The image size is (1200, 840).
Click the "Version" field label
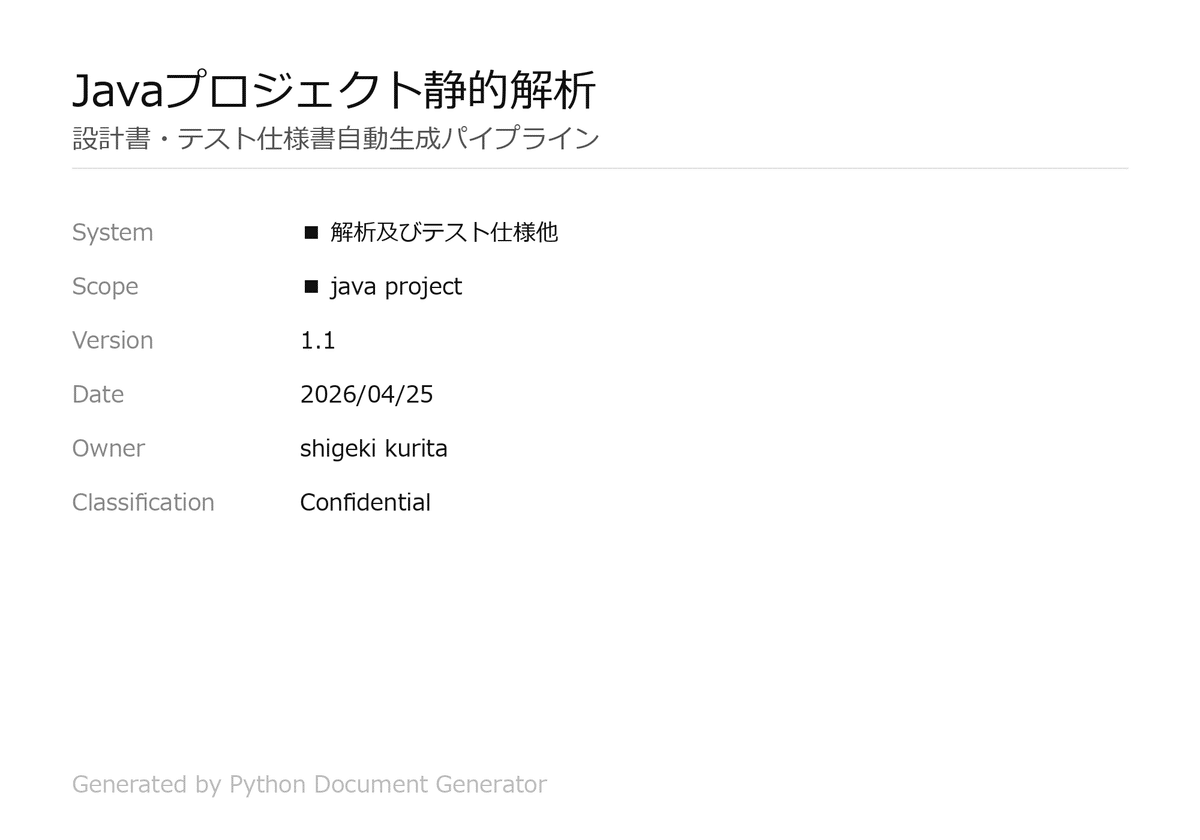click(x=112, y=341)
